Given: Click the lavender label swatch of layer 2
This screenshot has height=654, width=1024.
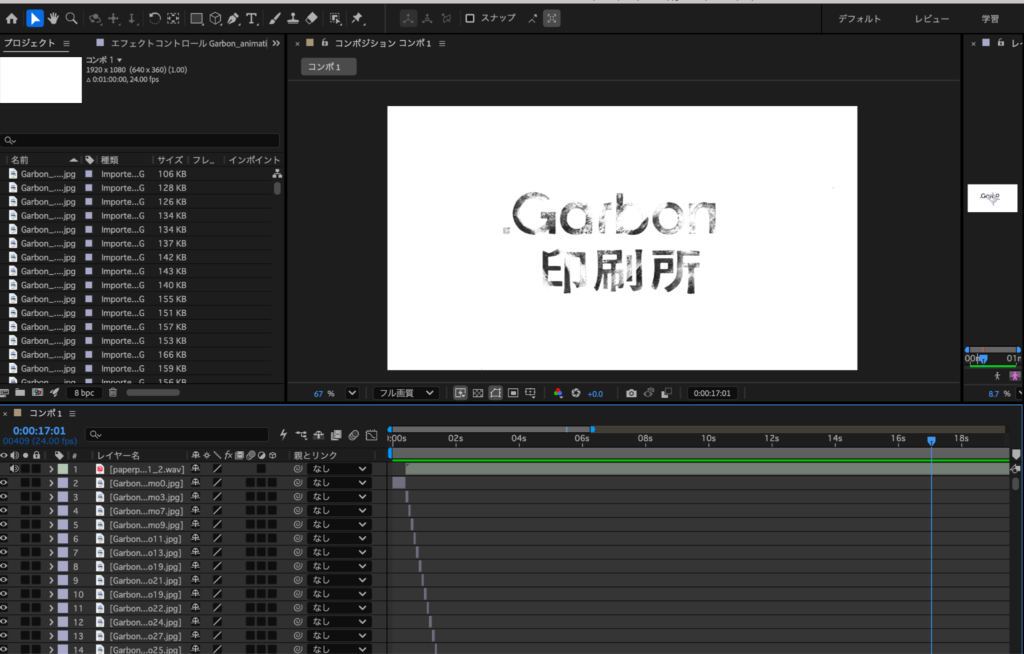Looking at the screenshot, I should (x=63, y=483).
